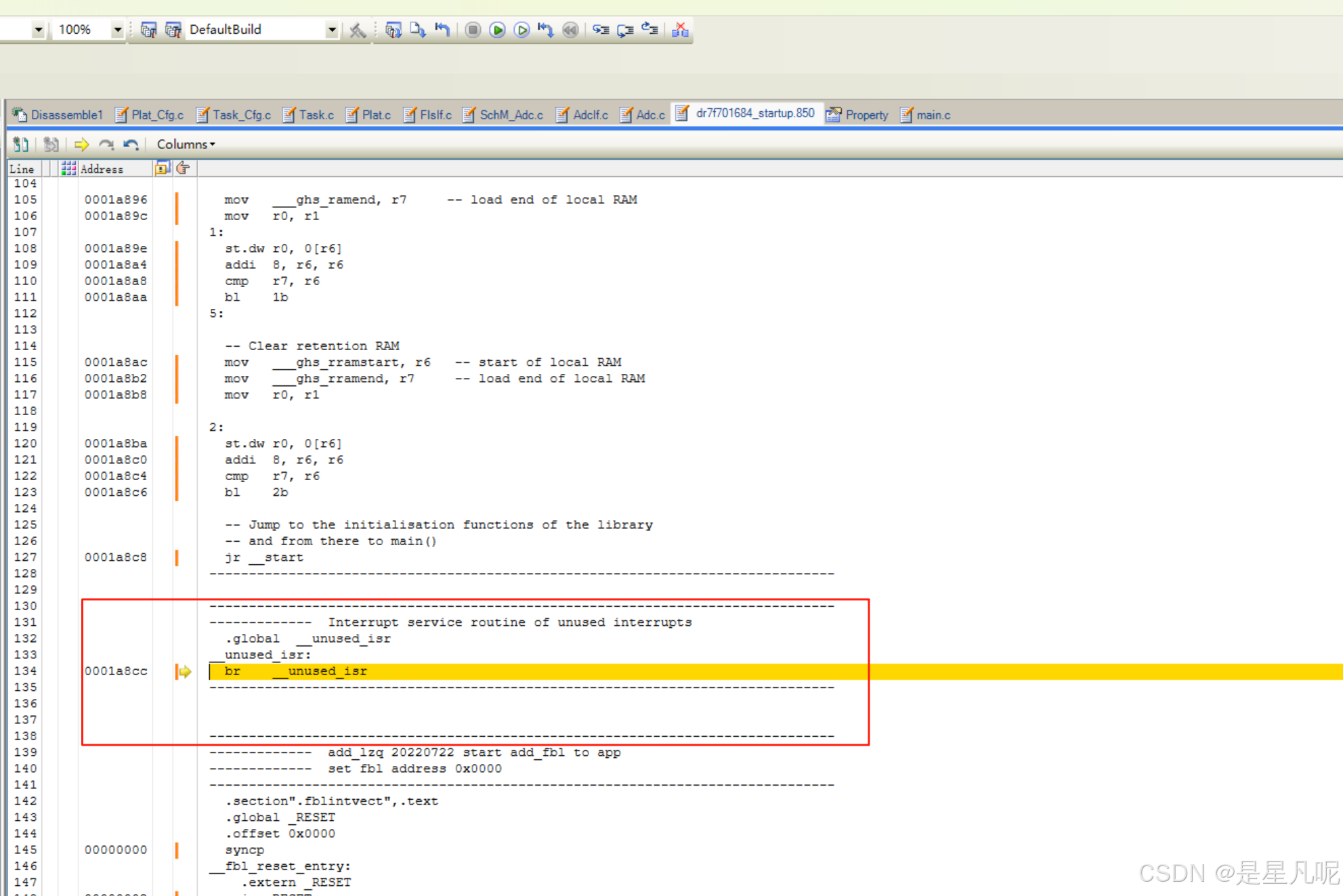Expand the Columns dropdown menu
Screen dimensions: 1343x896
click(186, 144)
